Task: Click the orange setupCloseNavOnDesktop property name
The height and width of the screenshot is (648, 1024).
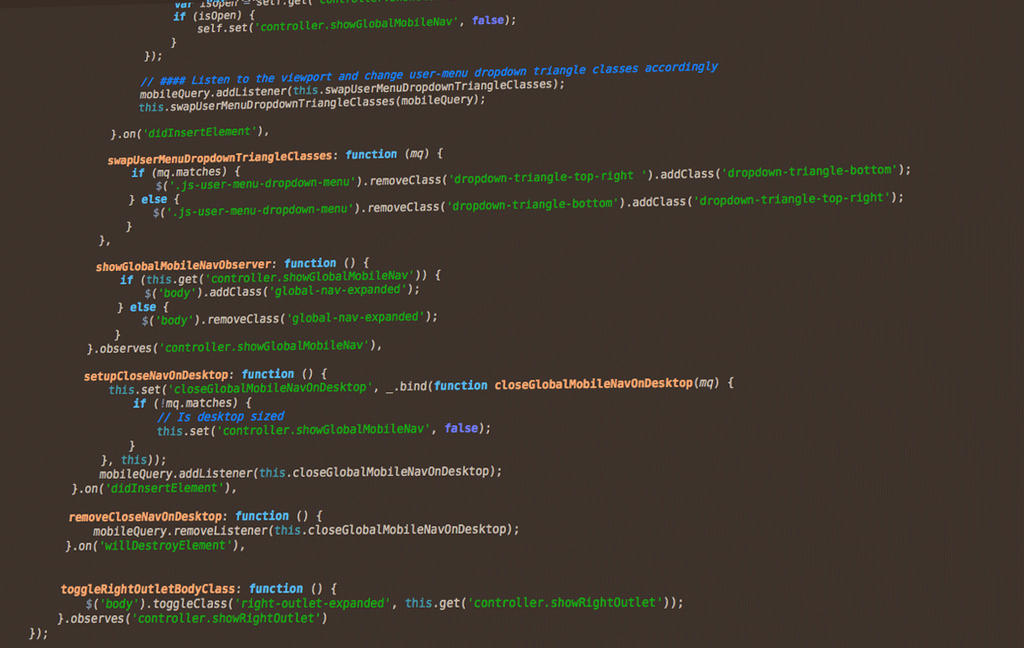Action: point(156,376)
